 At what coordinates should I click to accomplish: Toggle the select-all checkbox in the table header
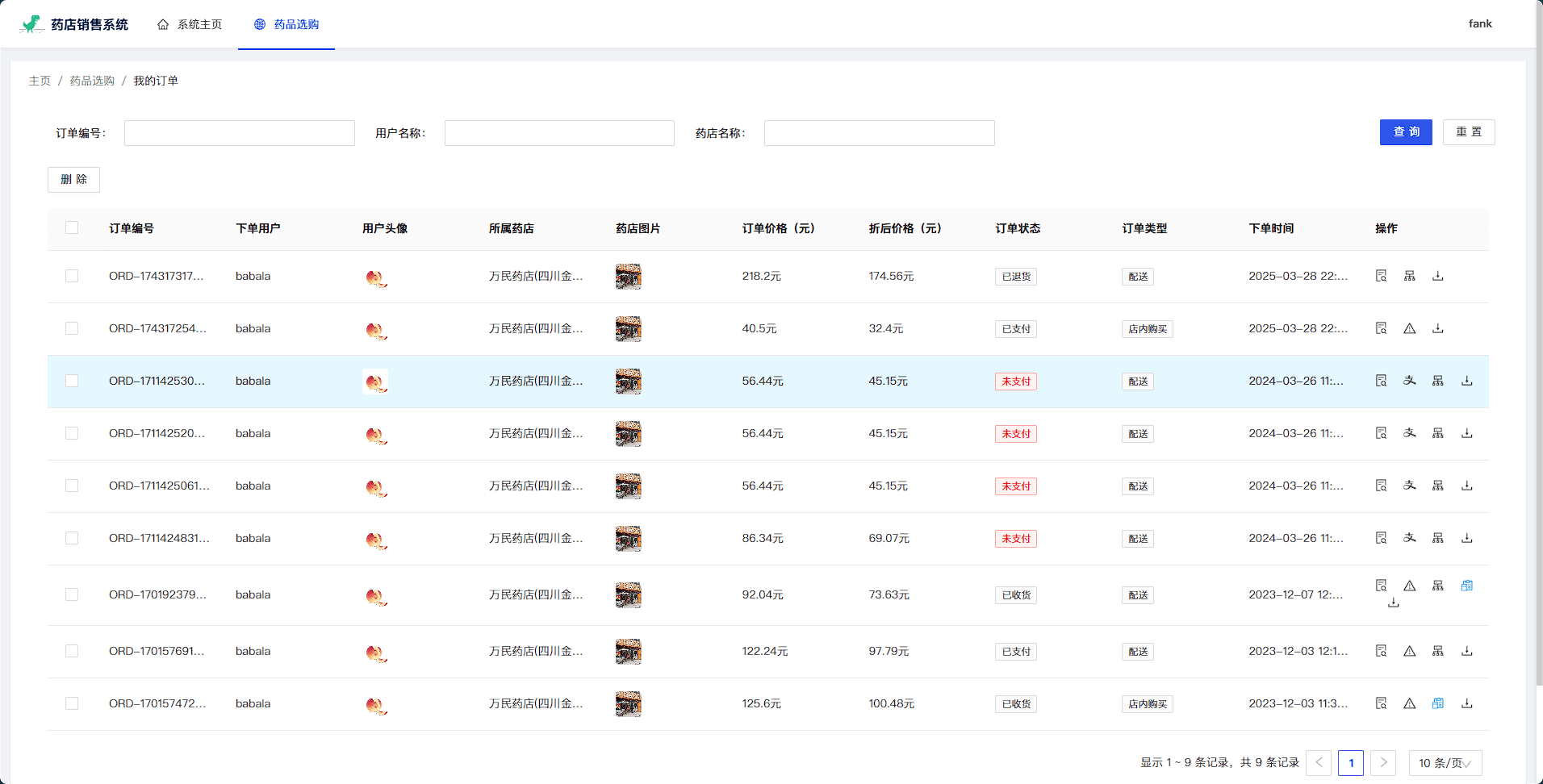coord(72,228)
